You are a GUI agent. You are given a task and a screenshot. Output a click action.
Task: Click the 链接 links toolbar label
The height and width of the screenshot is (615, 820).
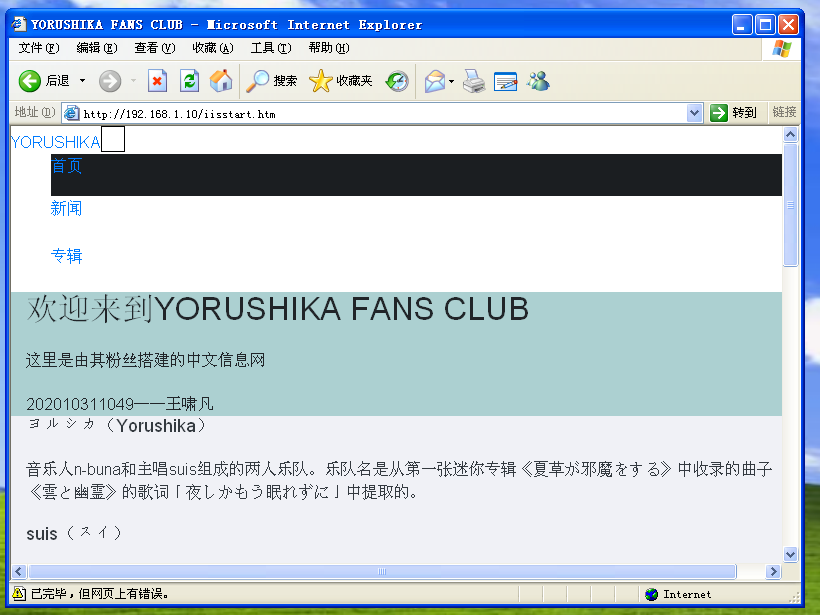pyautogui.click(x=784, y=112)
